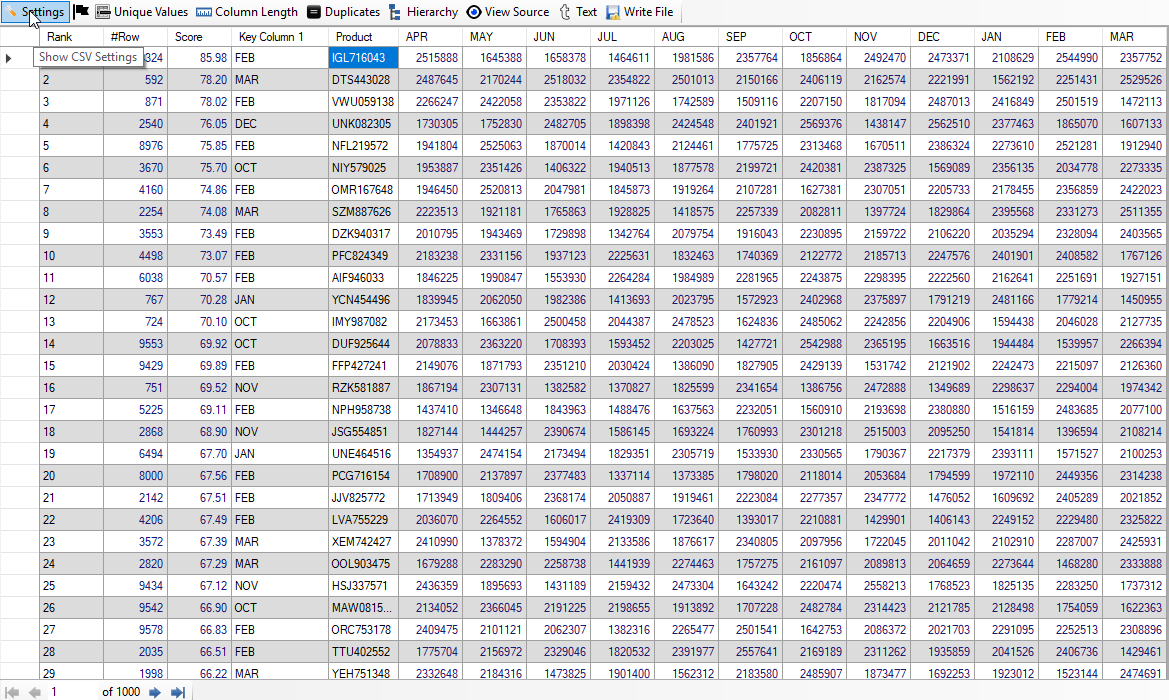Open the Column Length tool
The width and height of the screenshot is (1169, 700).
[x=247, y=12]
